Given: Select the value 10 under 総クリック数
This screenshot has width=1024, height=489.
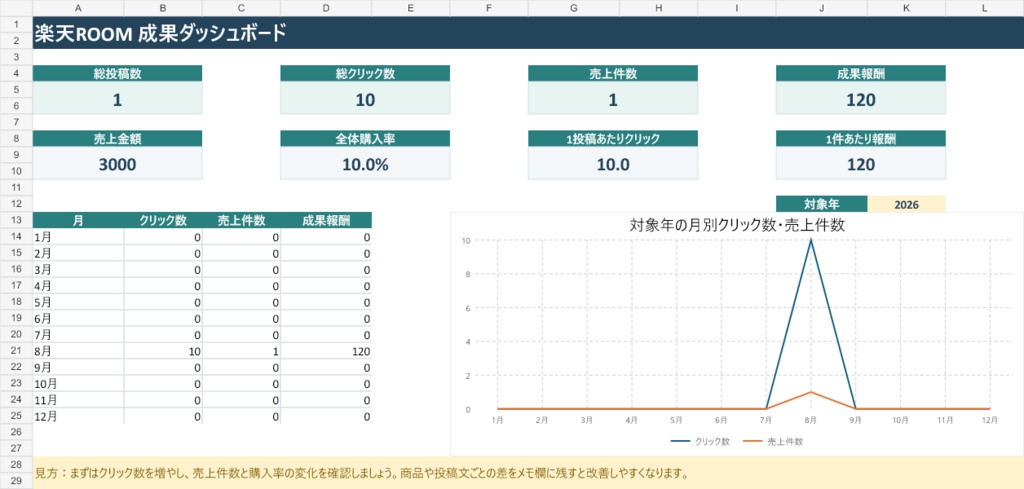Looking at the screenshot, I should [x=365, y=99].
